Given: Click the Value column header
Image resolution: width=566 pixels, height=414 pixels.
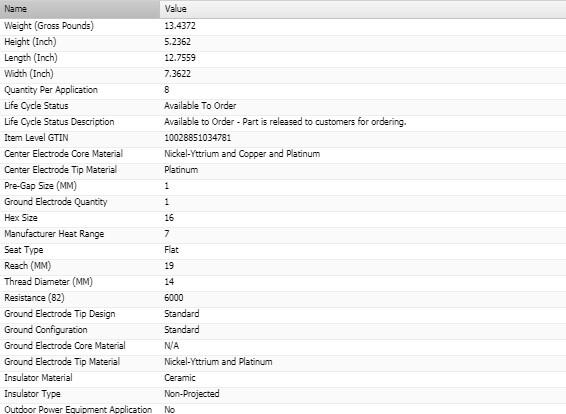Looking at the screenshot, I should pyautogui.click(x=363, y=9).
